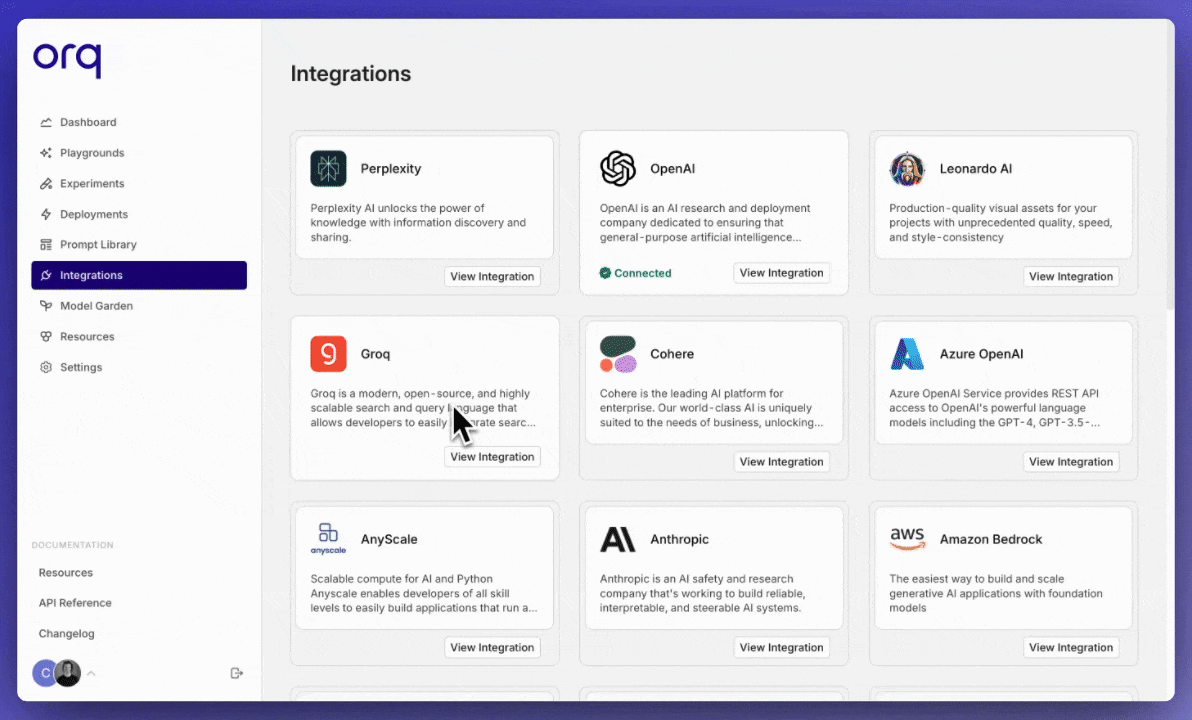Click the Model Garden sprout icon

point(46,306)
